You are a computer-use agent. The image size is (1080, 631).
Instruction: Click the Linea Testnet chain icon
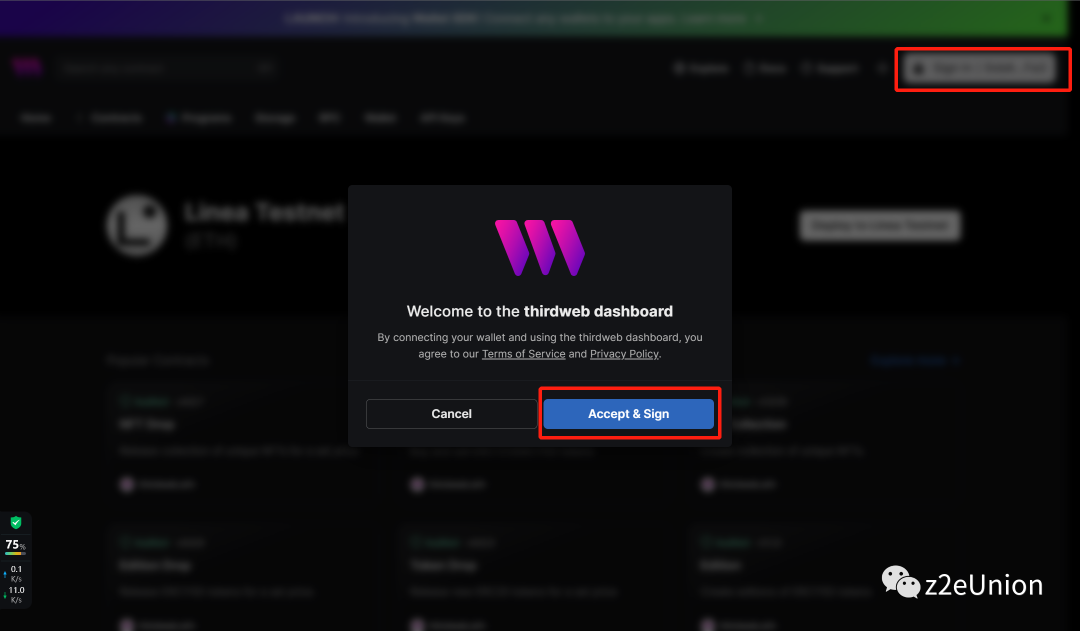(137, 226)
